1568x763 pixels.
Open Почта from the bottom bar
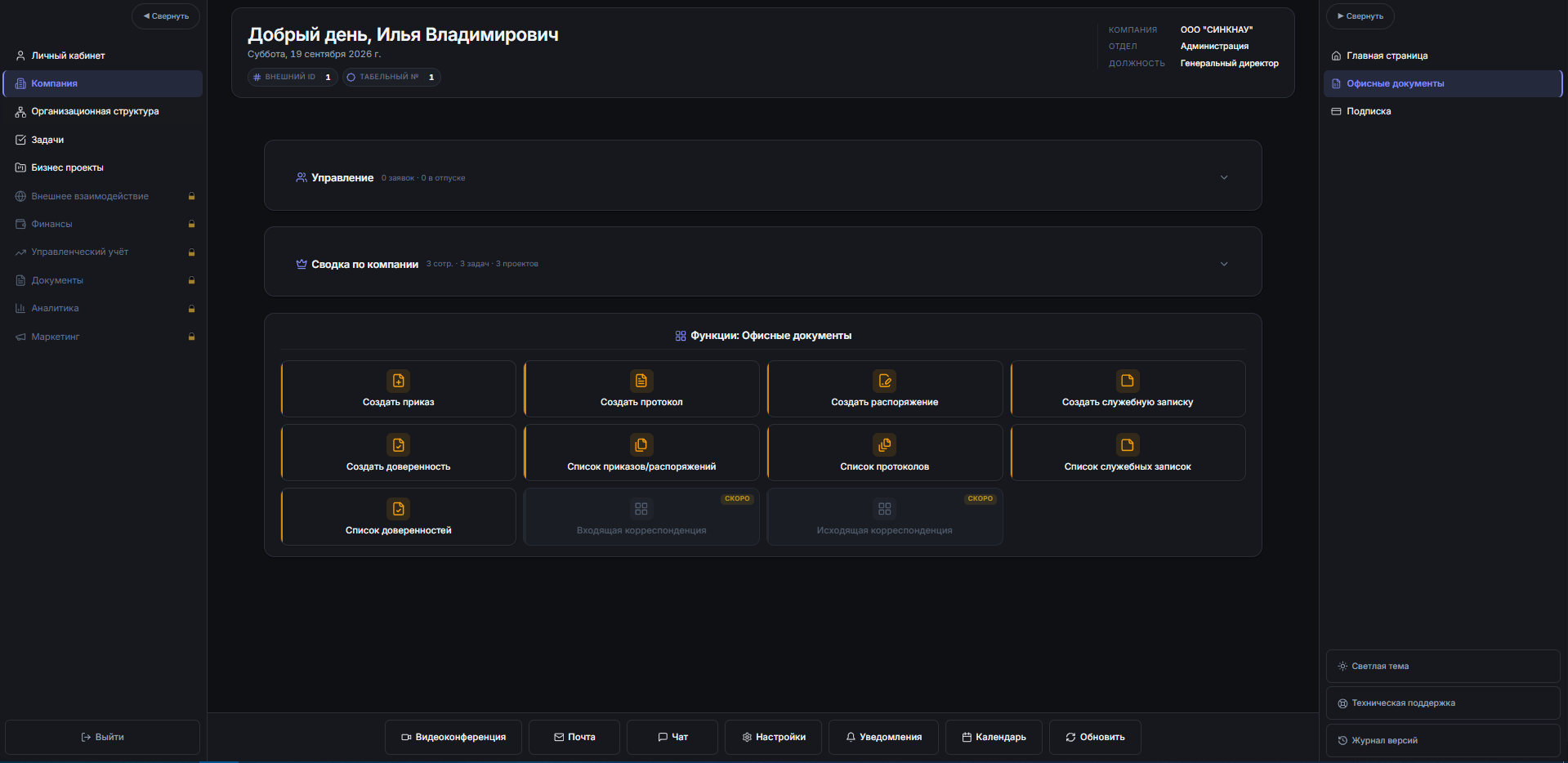[x=574, y=737]
